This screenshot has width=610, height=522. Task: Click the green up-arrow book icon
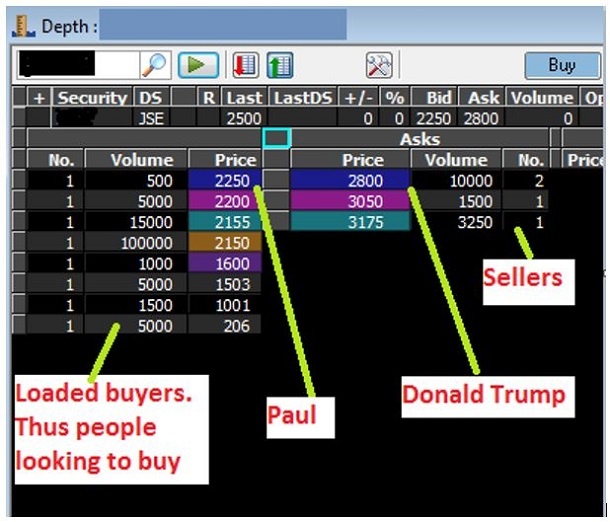tap(279, 66)
